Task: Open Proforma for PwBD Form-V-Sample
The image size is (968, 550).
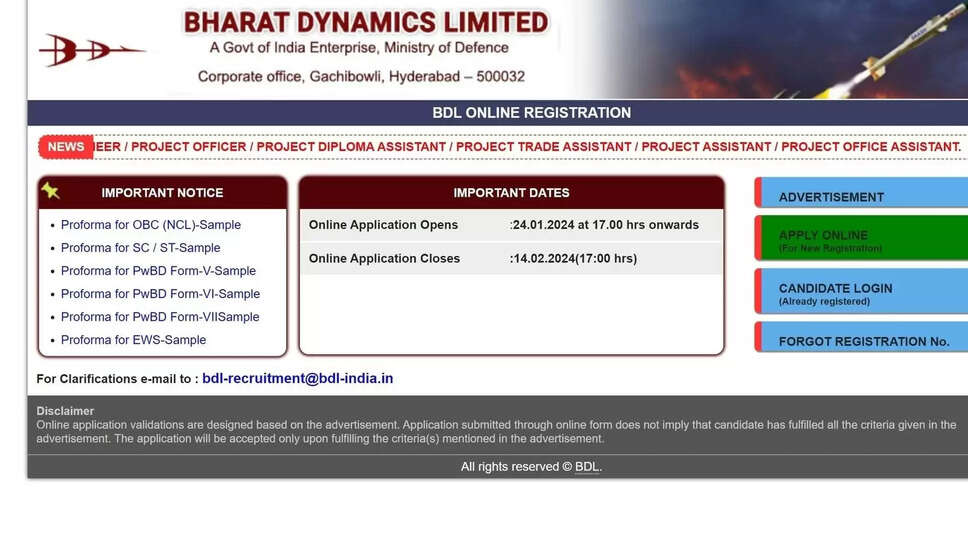Action: coord(158,271)
